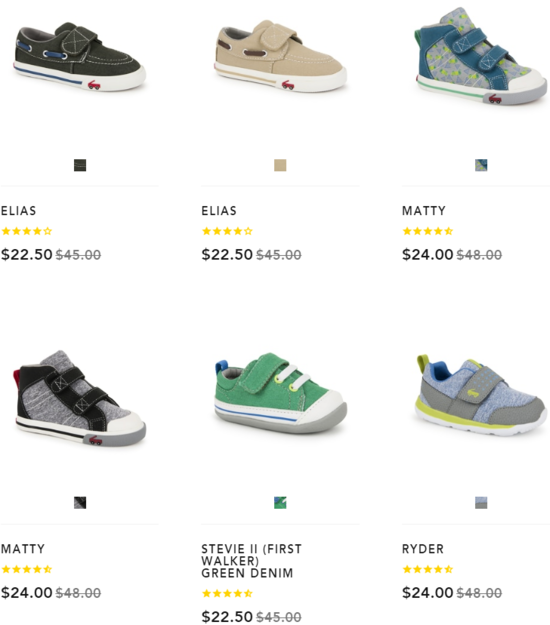550x625 pixels.
Task: Open the MATTY title link beside the two ELIAS items
Action: (x=424, y=210)
